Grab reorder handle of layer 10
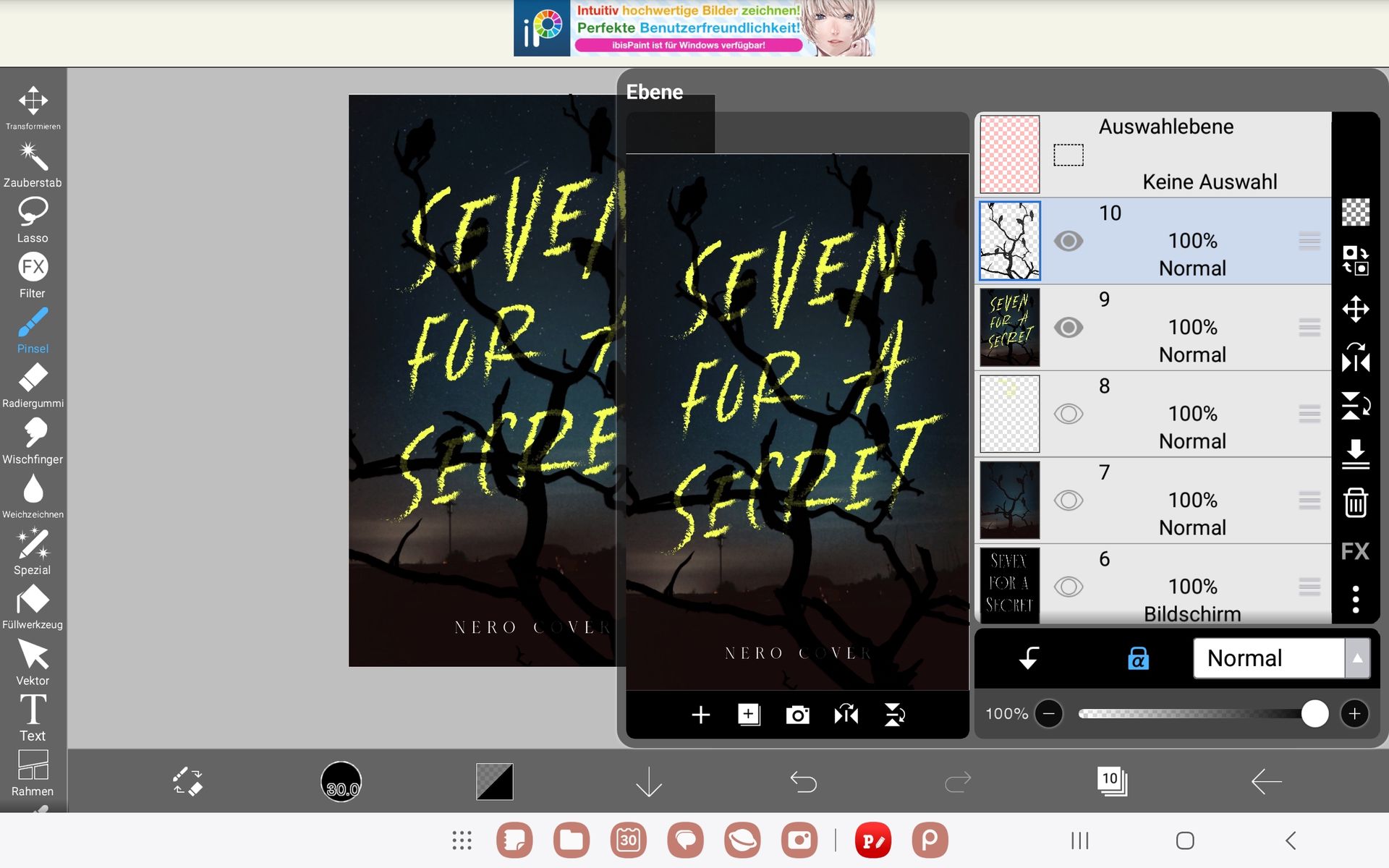Image resolution: width=1389 pixels, height=868 pixels. coord(1309,241)
